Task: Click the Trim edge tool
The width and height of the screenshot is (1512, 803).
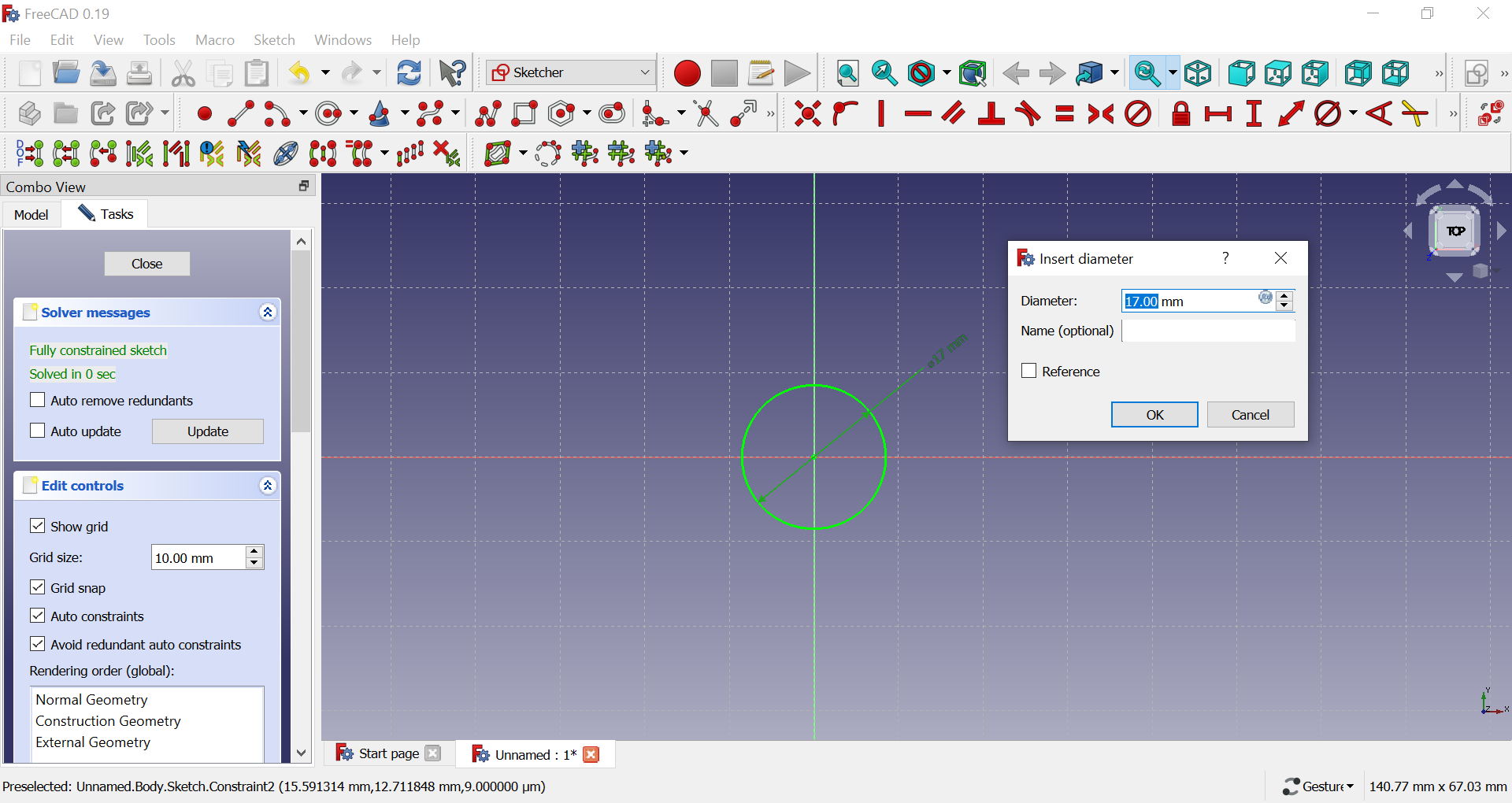Action: pos(706,114)
